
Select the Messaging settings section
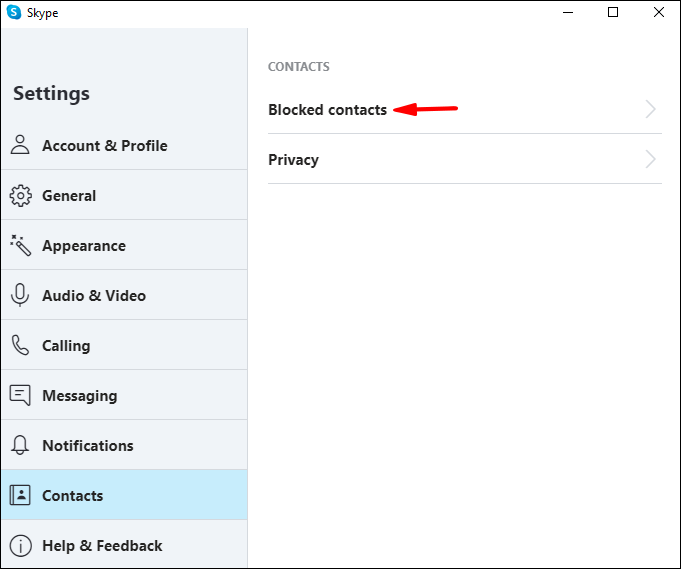[79, 396]
